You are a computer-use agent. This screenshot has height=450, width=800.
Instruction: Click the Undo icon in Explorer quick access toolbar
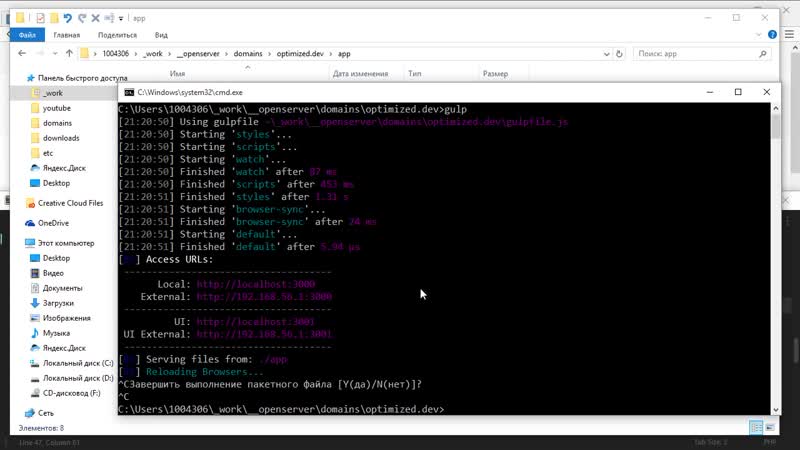(67, 18)
